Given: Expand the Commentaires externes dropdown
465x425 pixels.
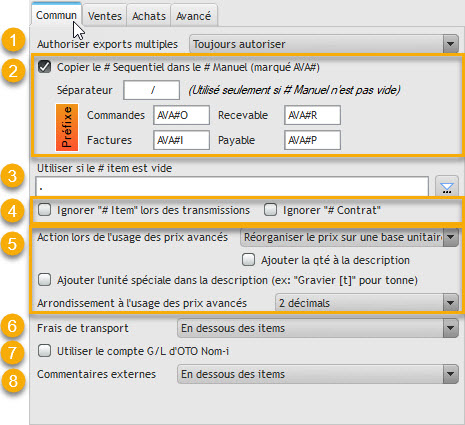Looking at the screenshot, I should (318, 374).
